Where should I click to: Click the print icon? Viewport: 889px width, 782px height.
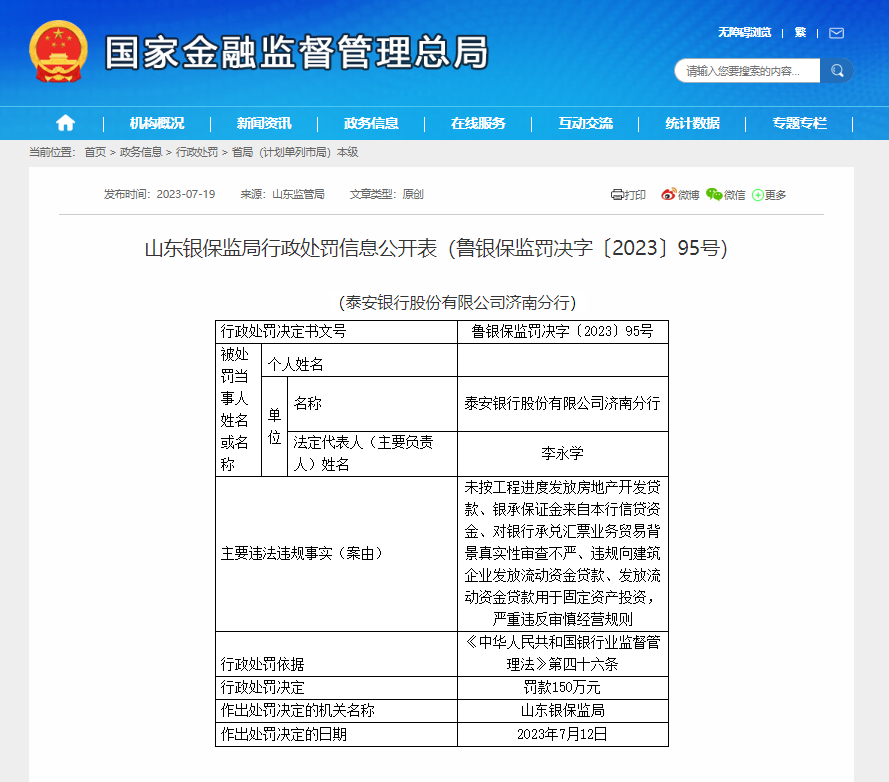(x=617, y=195)
